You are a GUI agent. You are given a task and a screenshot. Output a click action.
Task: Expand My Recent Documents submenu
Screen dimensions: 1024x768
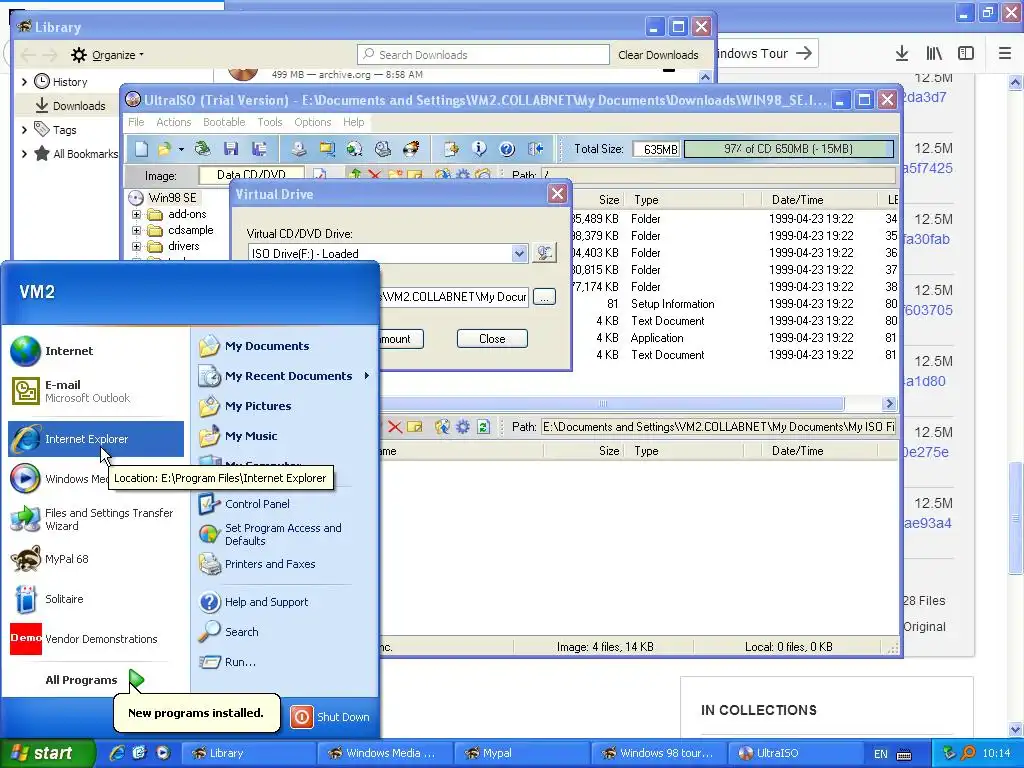[x=366, y=376]
